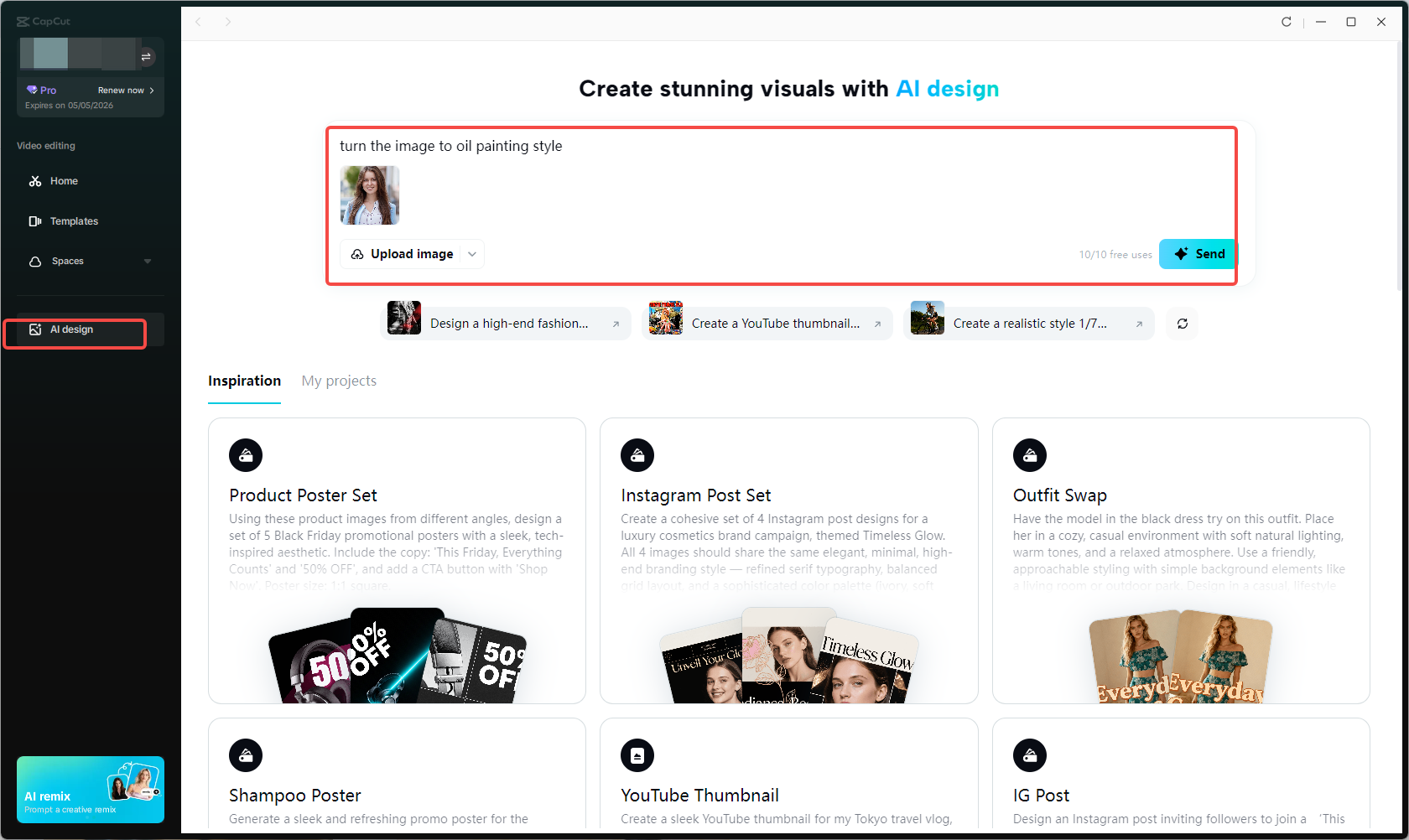The width and height of the screenshot is (1409, 840).
Task: Click the CapCut logo icon
Action: (x=23, y=22)
